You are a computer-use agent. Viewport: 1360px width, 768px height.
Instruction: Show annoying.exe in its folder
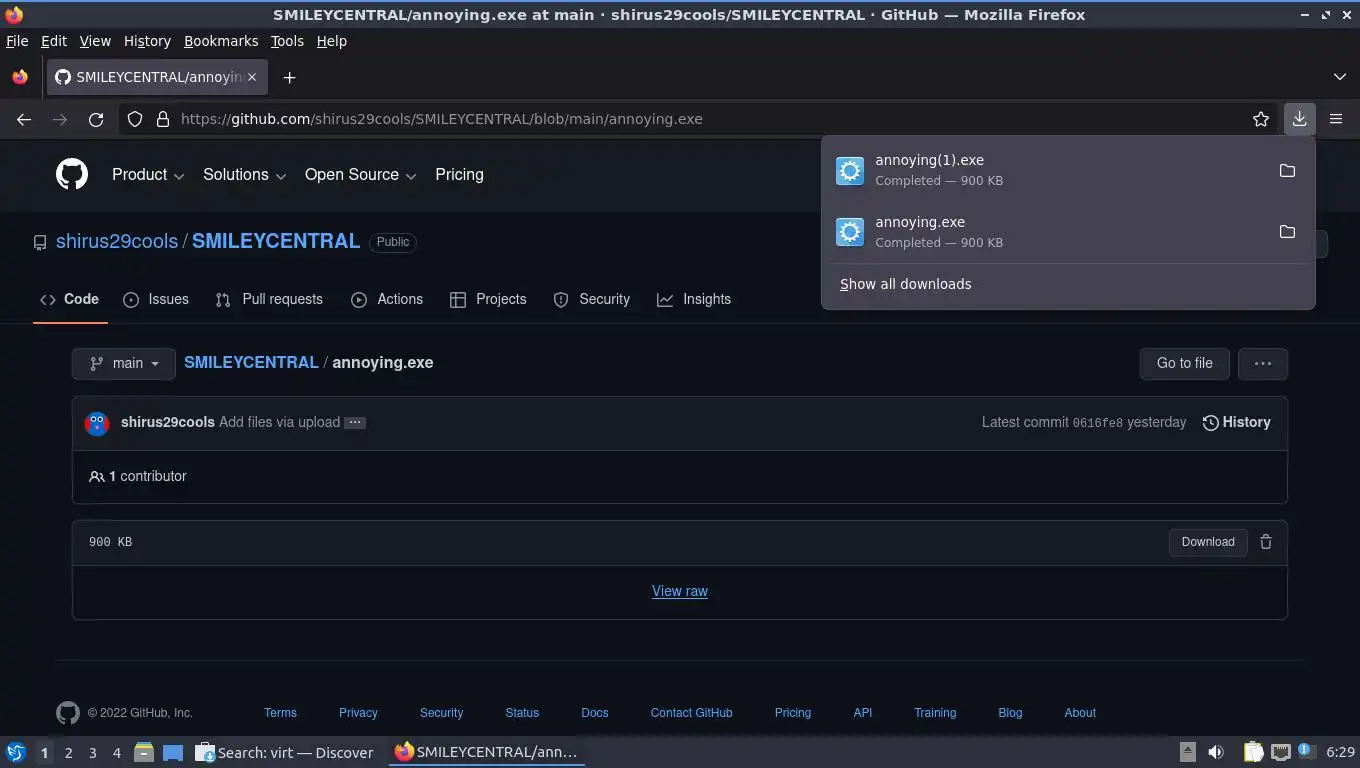(x=1287, y=232)
